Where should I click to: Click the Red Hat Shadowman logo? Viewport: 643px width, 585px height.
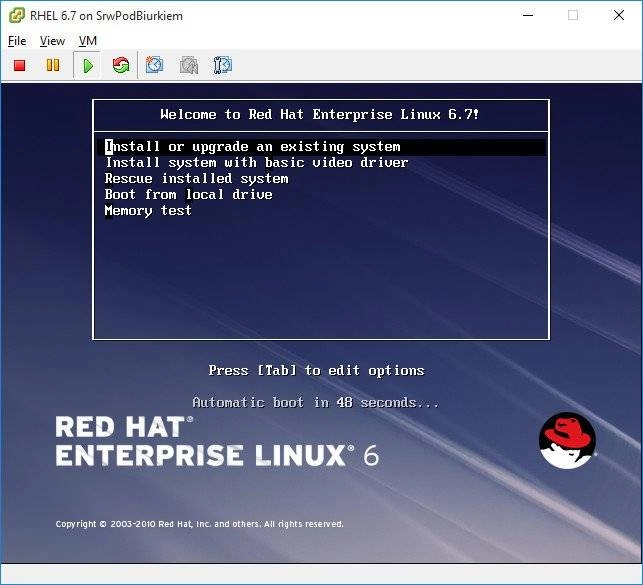pyautogui.click(x=567, y=441)
